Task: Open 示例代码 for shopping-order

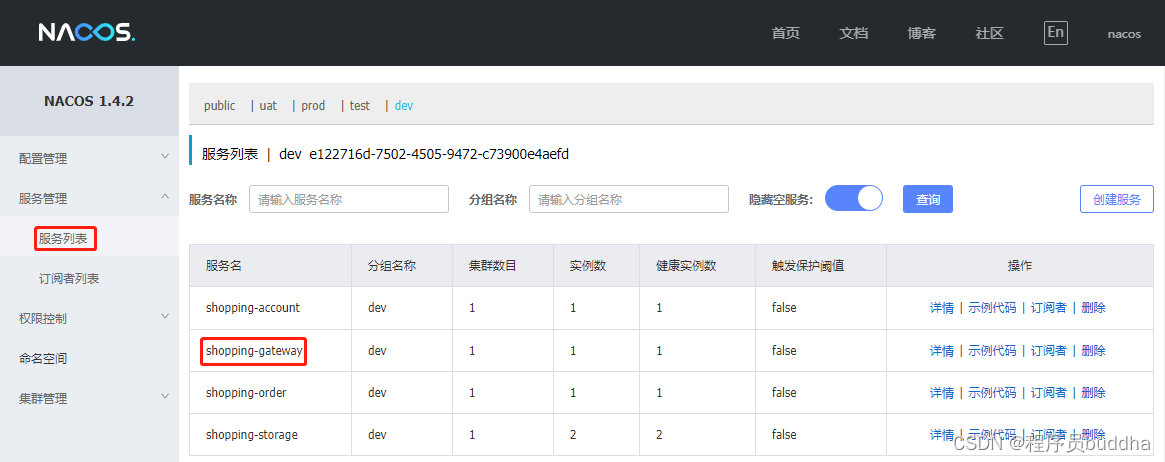Action: tap(992, 392)
